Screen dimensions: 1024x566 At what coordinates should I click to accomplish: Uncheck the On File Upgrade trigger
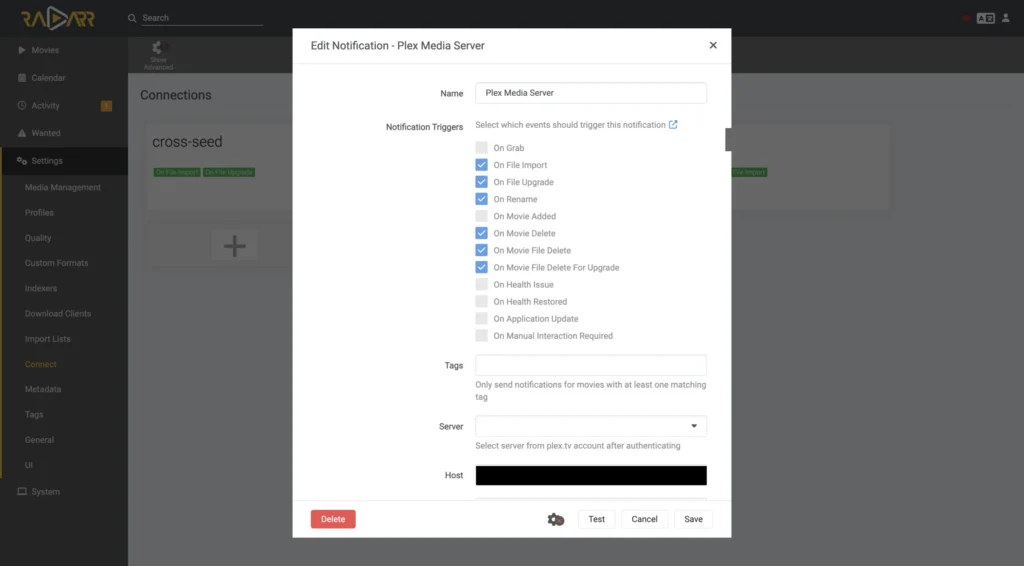tap(481, 181)
